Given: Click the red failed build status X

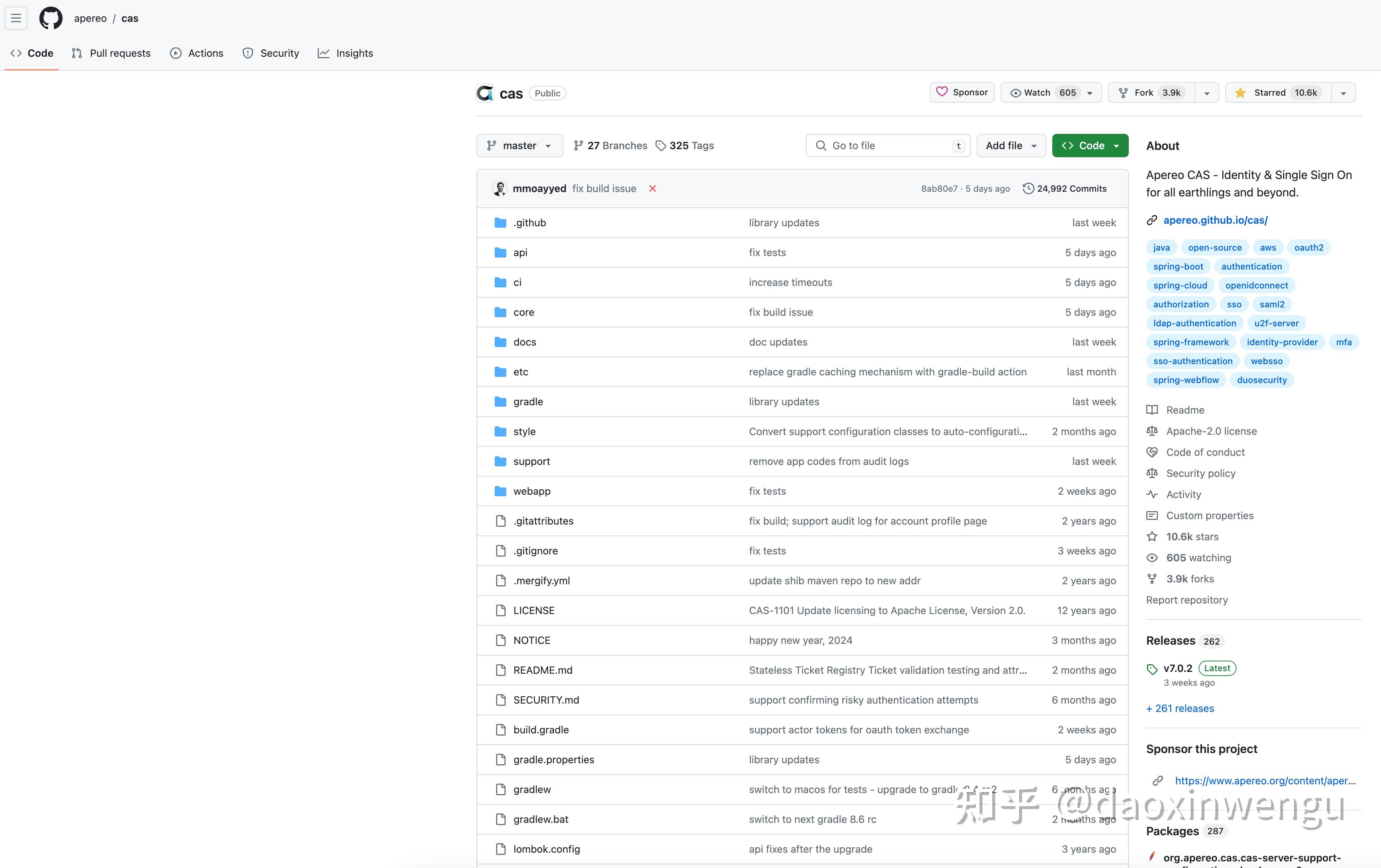Looking at the screenshot, I should pos(652,188).
